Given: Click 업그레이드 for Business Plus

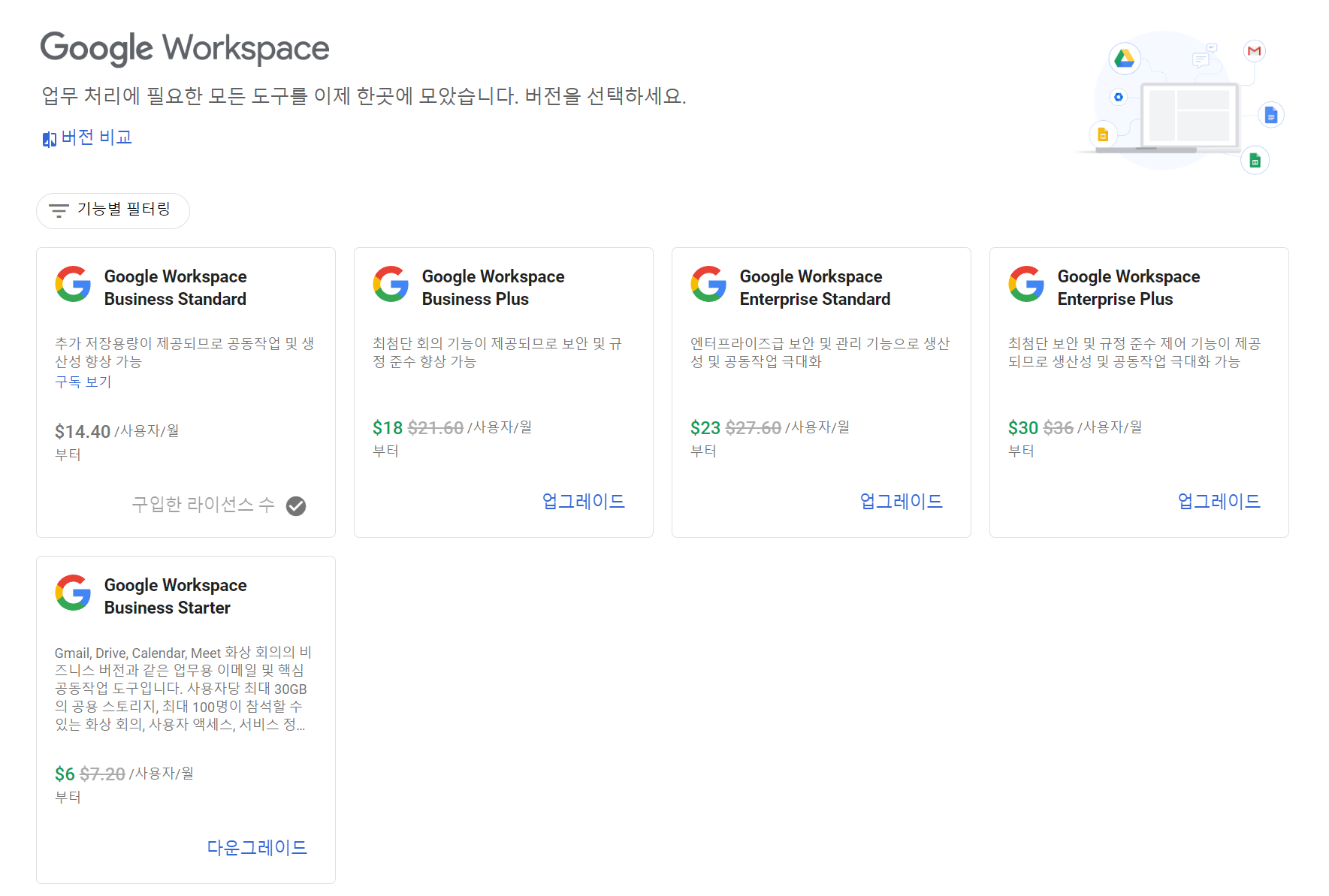Looking at the screenshot, I should click(x=584, y=501).
